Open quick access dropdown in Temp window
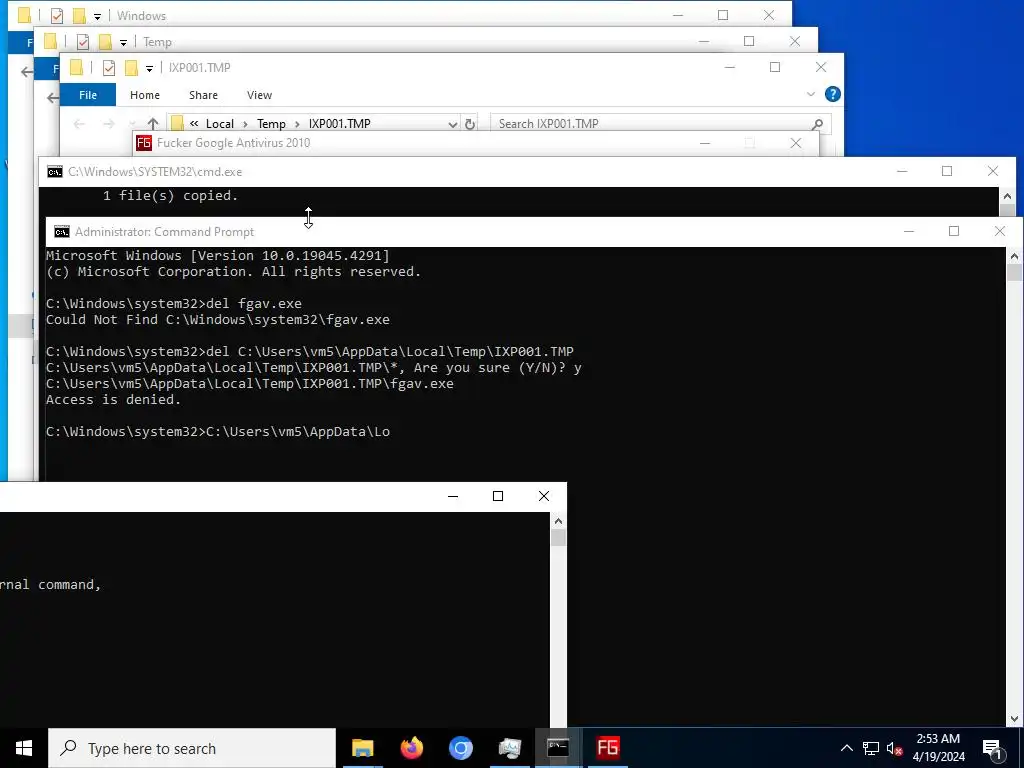This screenshot has width=1024, height=768. 123,42
